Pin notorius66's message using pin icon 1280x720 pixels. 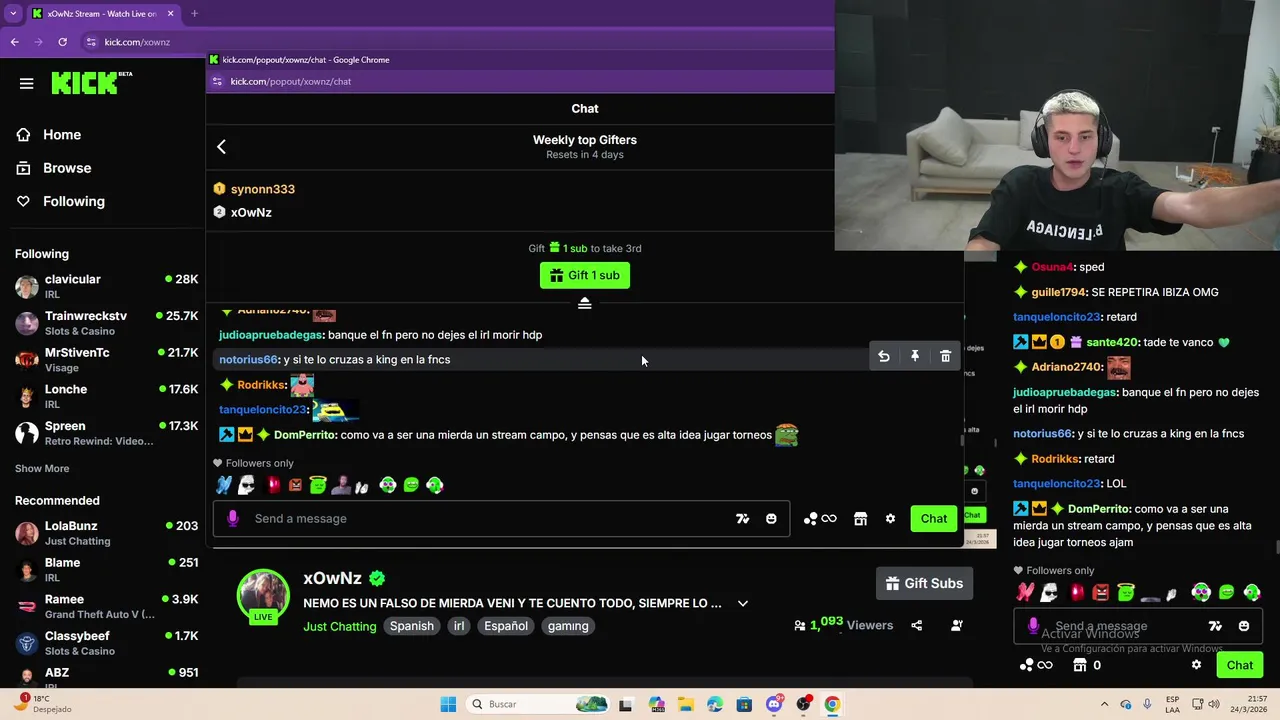tap(915, 356)
